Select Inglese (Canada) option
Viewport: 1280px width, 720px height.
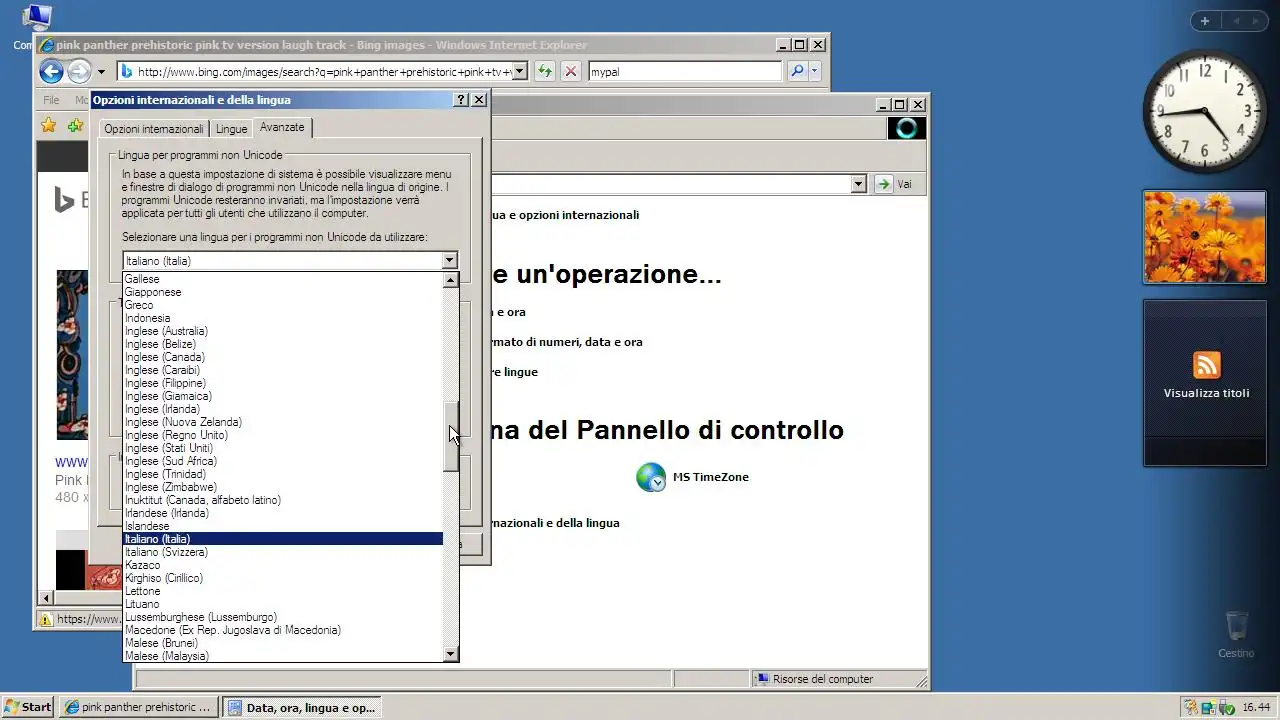(283, 357)
